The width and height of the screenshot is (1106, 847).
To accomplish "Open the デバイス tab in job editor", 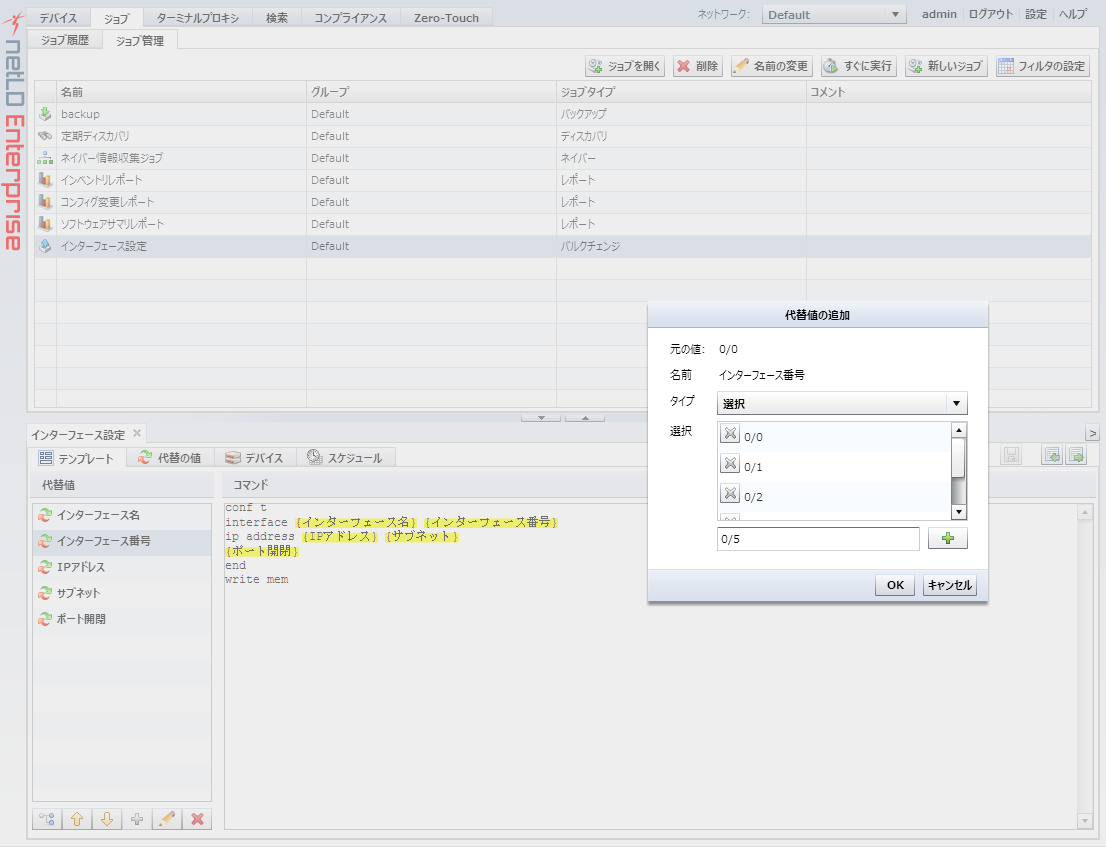I will 255,458.
